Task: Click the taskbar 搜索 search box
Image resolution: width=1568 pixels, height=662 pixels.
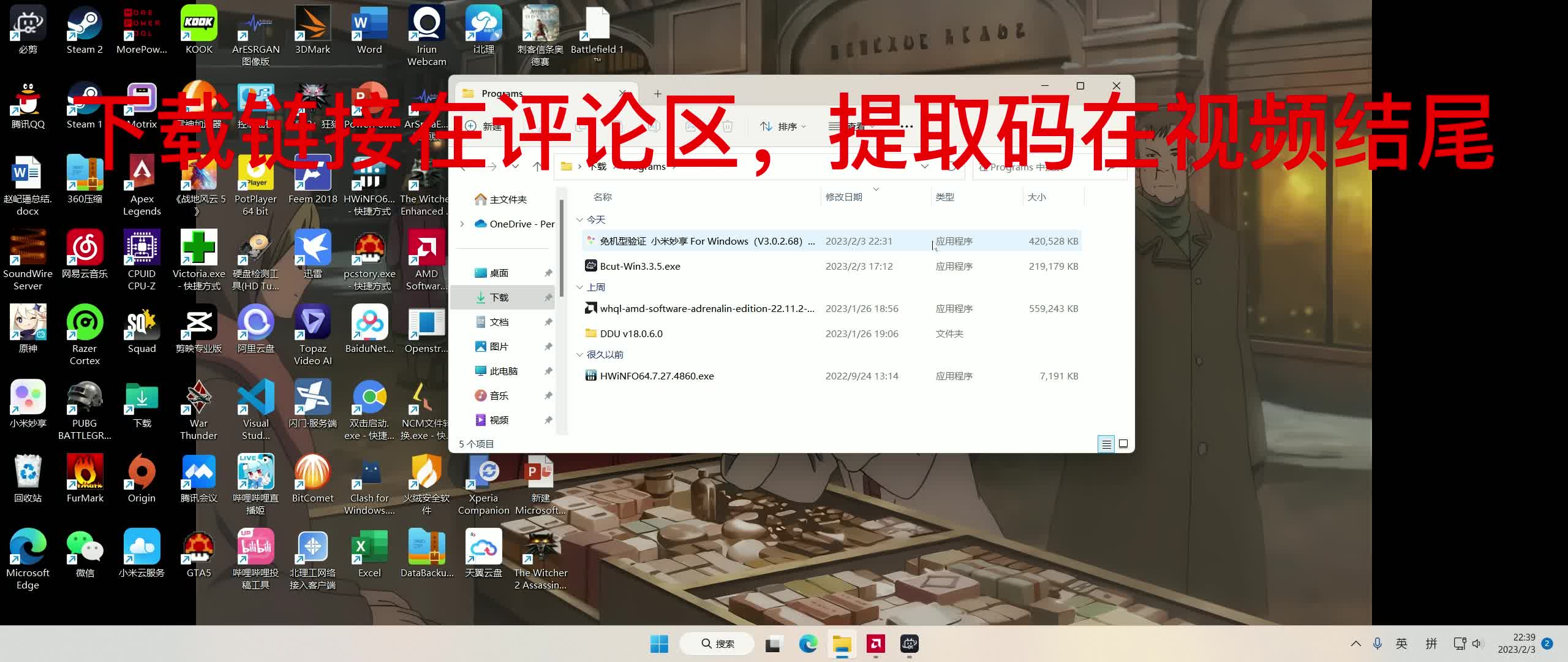Action: click(x=717, y=644)
